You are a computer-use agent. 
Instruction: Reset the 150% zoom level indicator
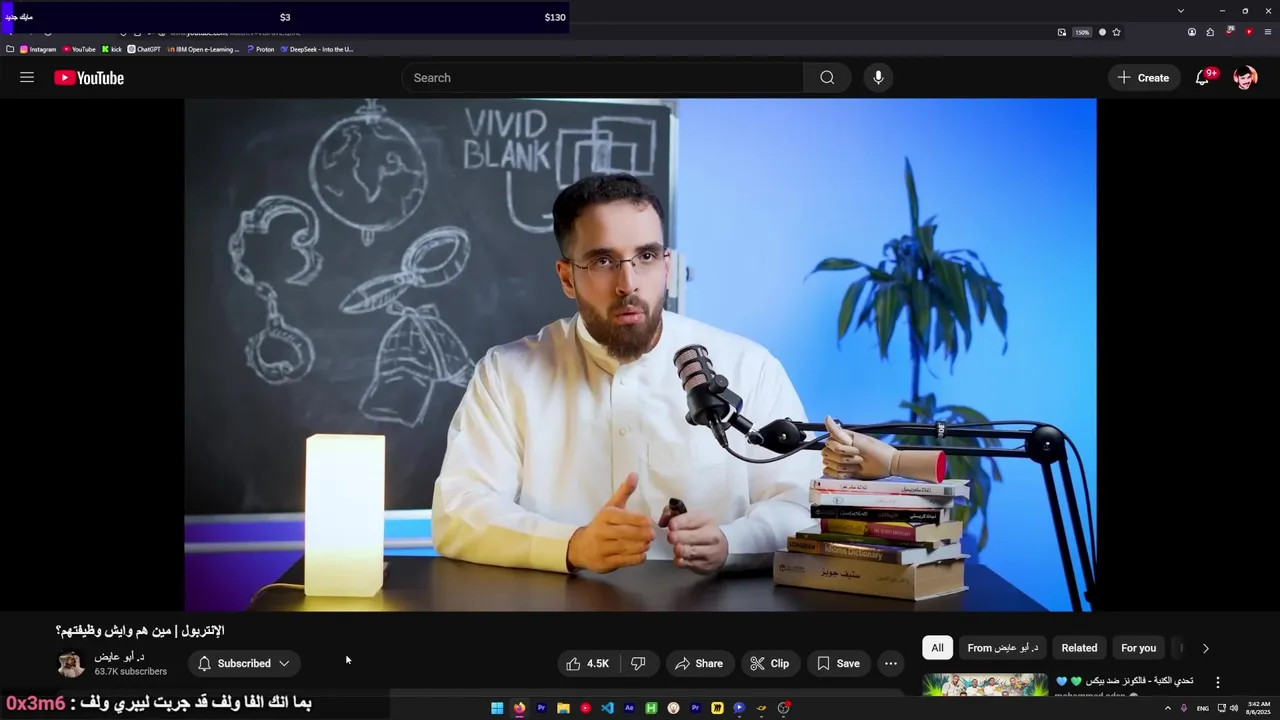1082,32
